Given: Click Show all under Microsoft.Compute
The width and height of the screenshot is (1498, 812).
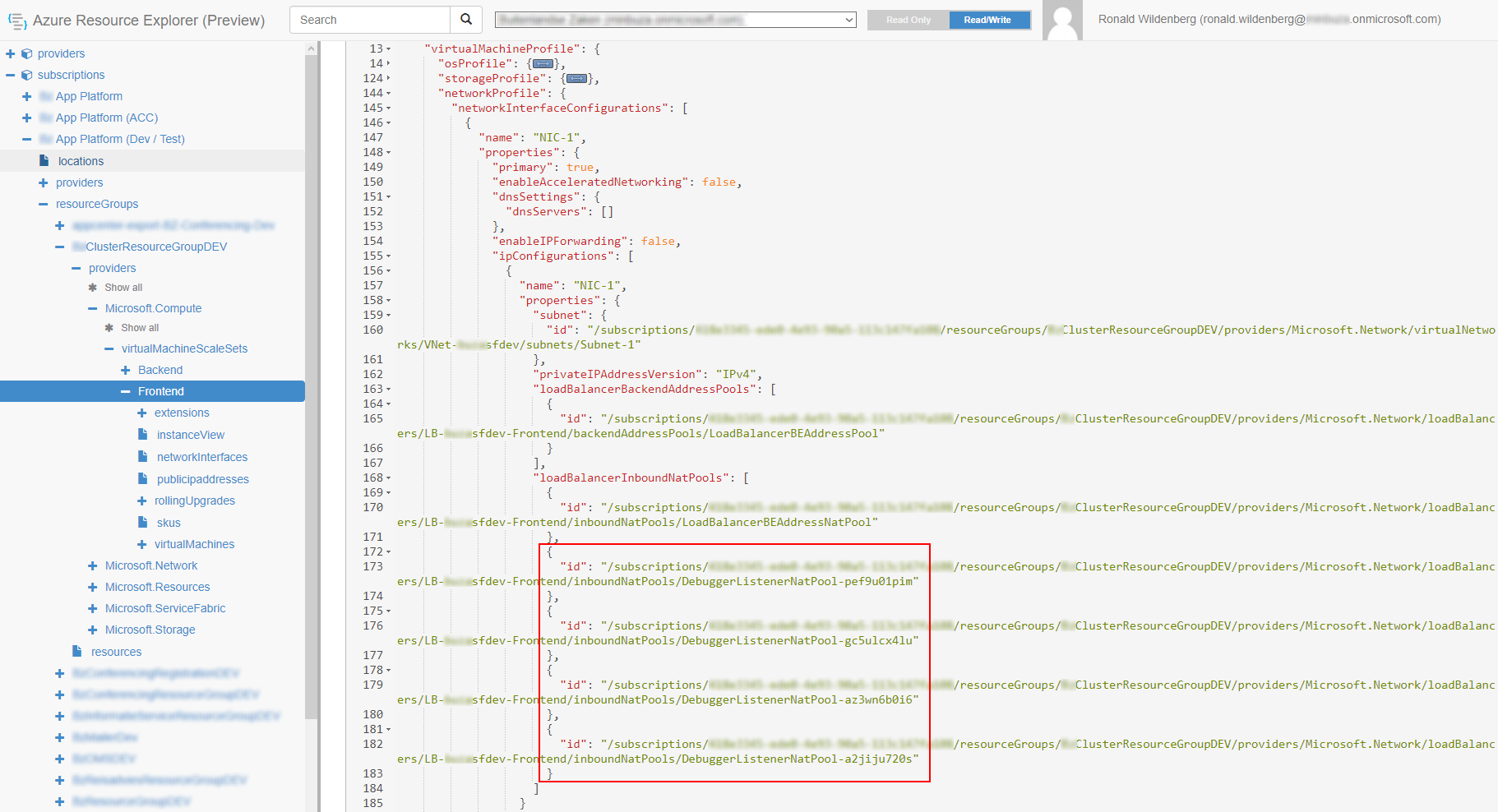Looking at the screenshot, I should pos(140,328).
